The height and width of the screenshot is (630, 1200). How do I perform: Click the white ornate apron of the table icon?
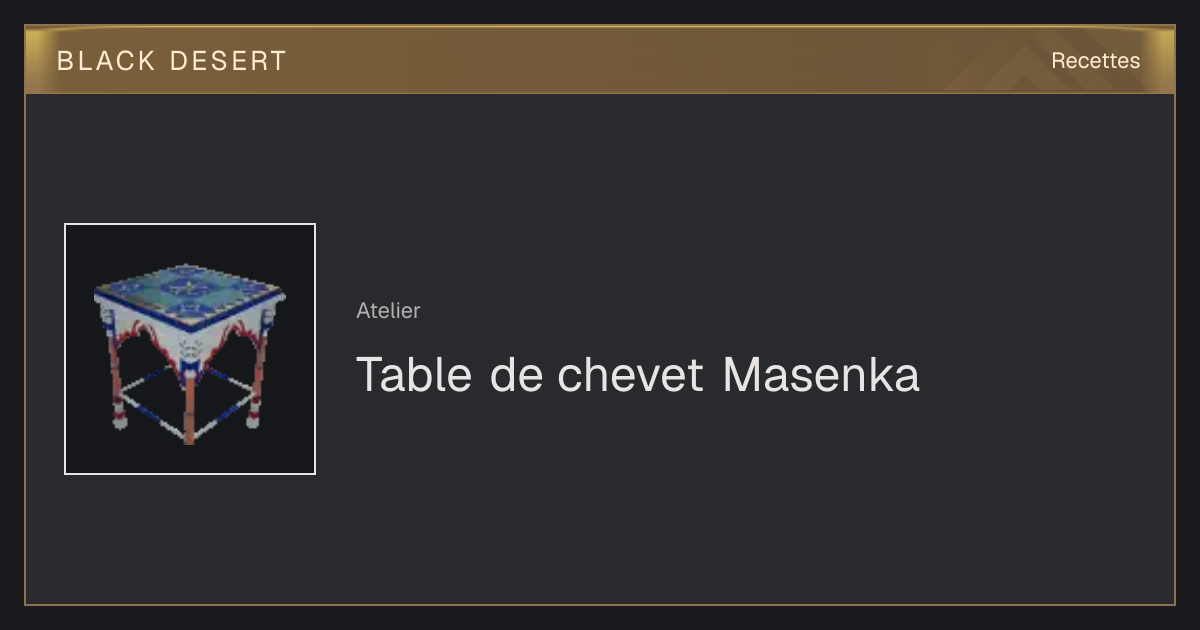pos(188,340)
